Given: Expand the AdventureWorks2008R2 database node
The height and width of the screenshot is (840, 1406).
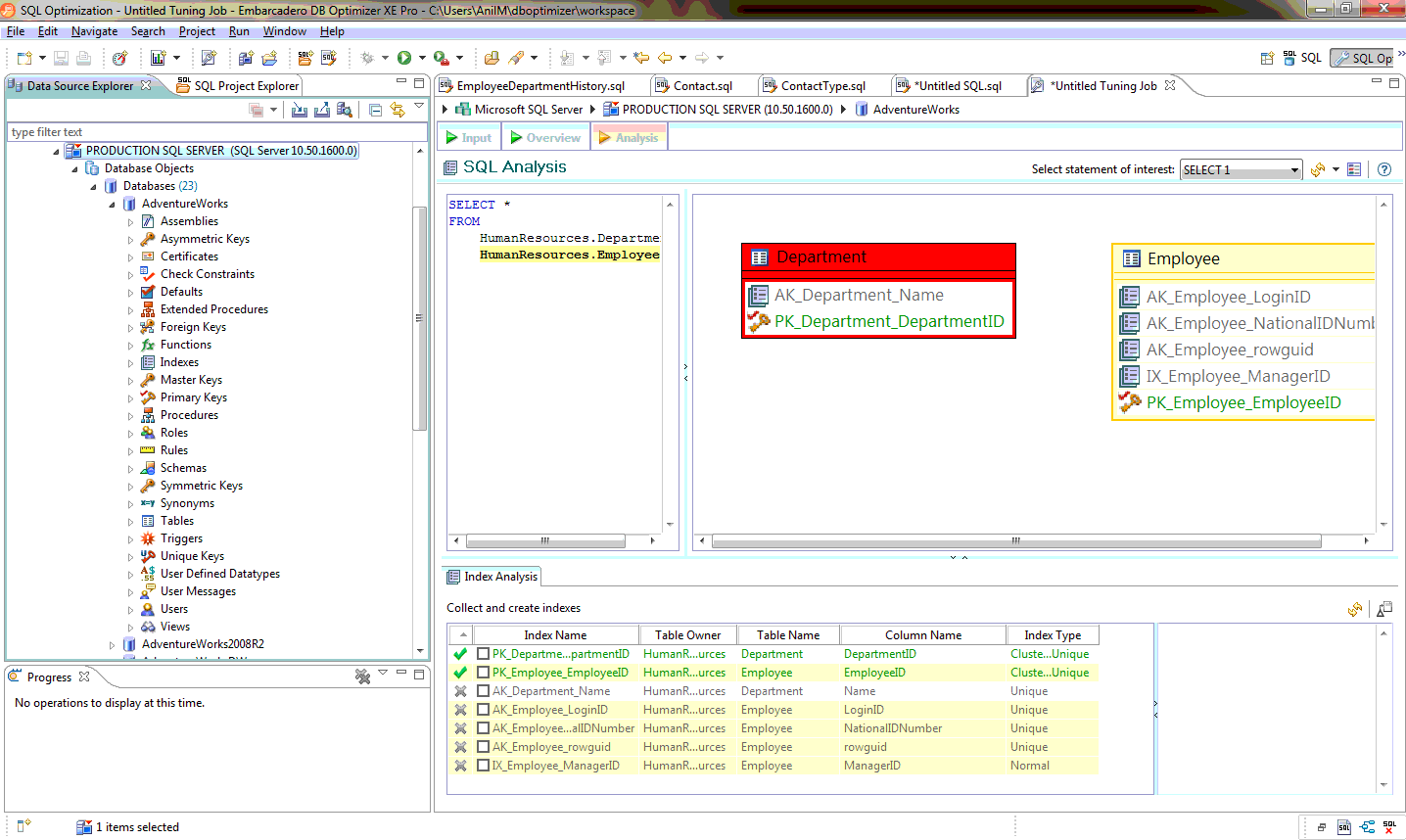Looking at the screenshot, I should click(x=112, y=645).
